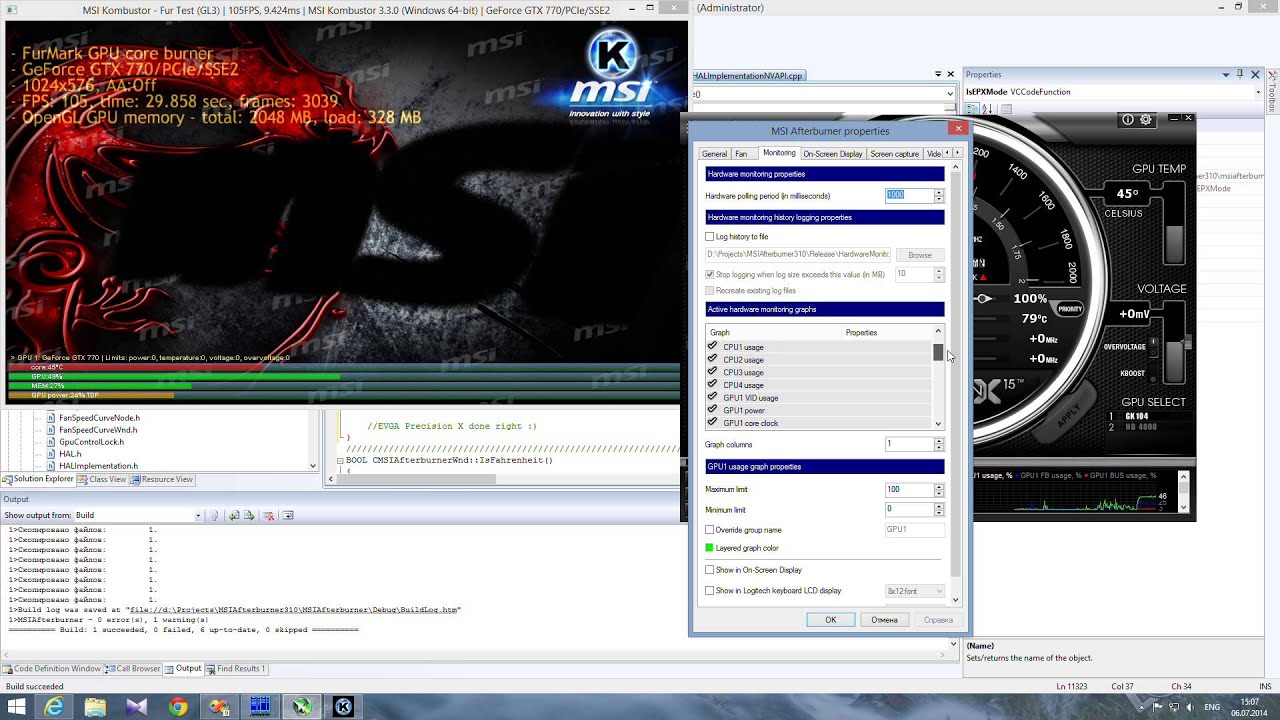Select GK104 in GPU SELECT list
1280x720 pixels.
click(x=1136, y=416)
